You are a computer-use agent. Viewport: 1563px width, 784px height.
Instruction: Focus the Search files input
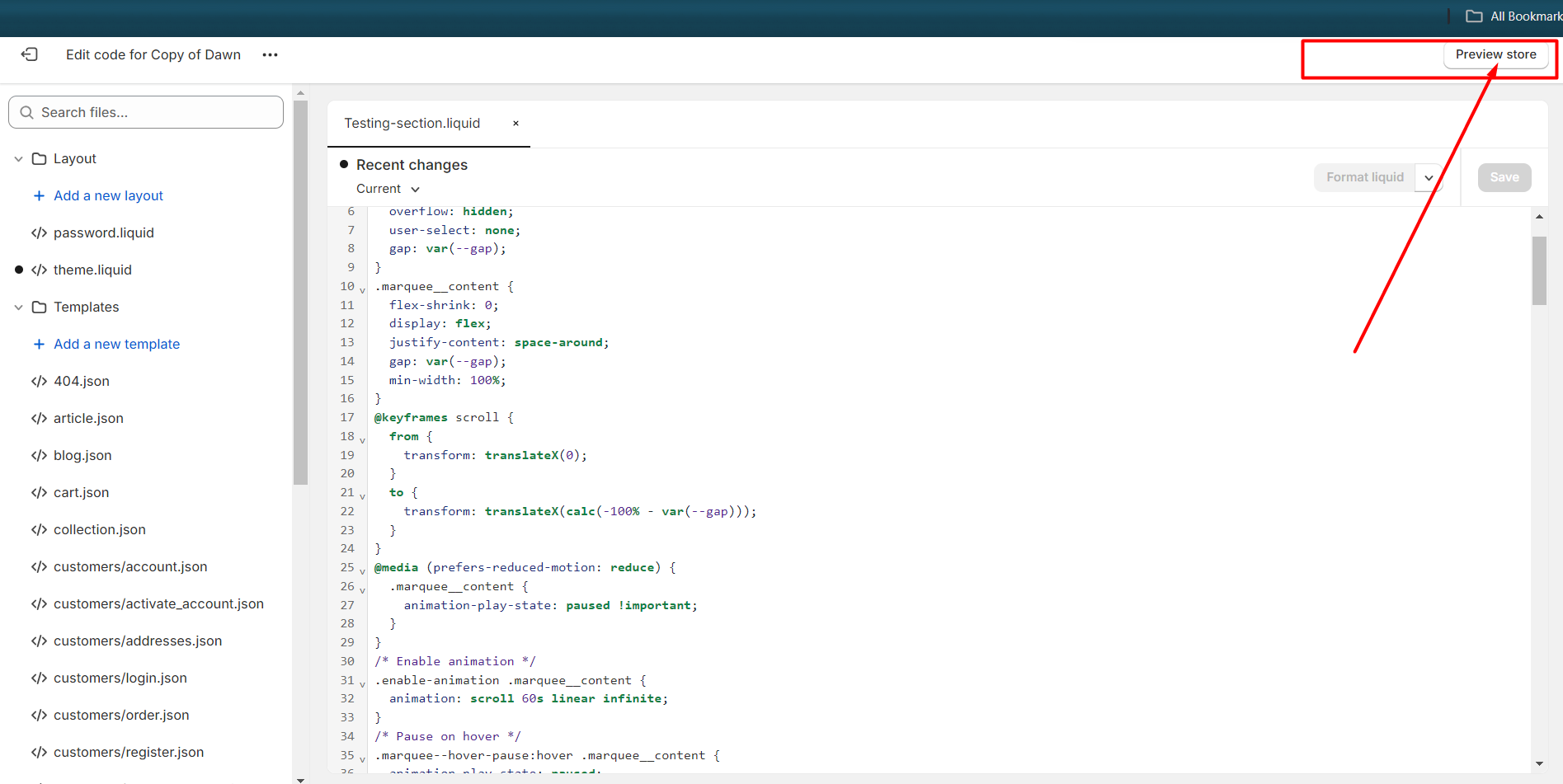pyautogui.click(x=146, y=112)
